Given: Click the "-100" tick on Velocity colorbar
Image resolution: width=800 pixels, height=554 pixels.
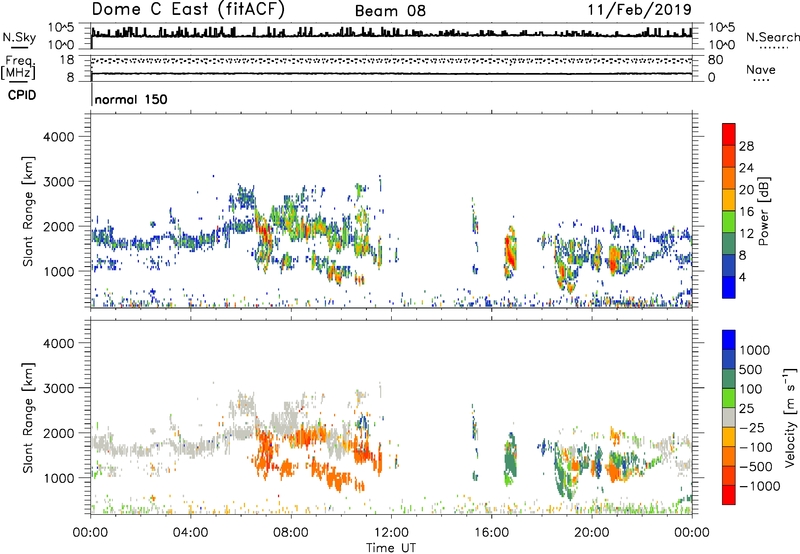Looking at the screenshot, I should [x=756, y=447].
